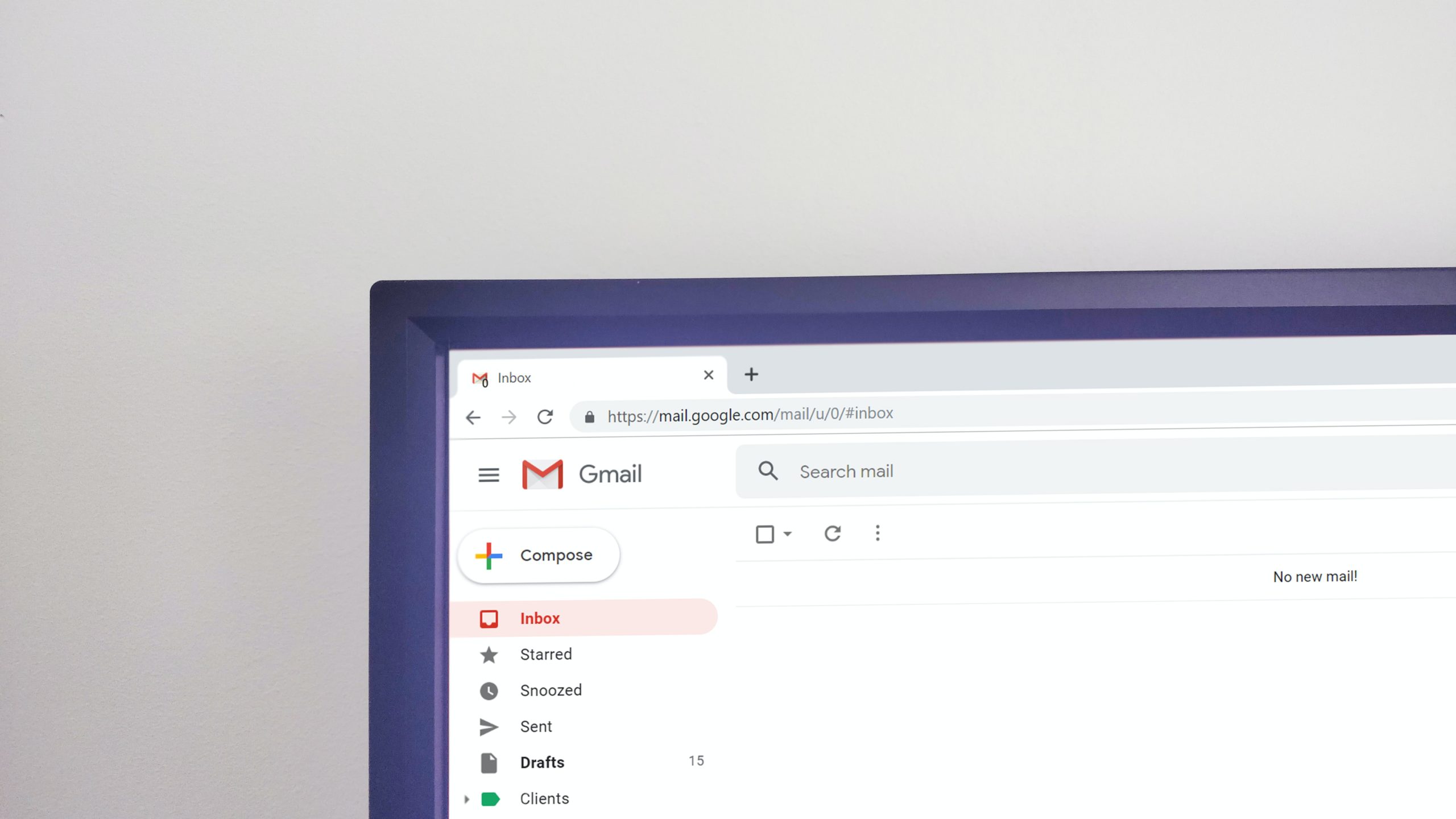The height and width of the screenshot is (819, 1456).
Task: Open the Gmail hamburger menu
Action: [x=488, y=473]
